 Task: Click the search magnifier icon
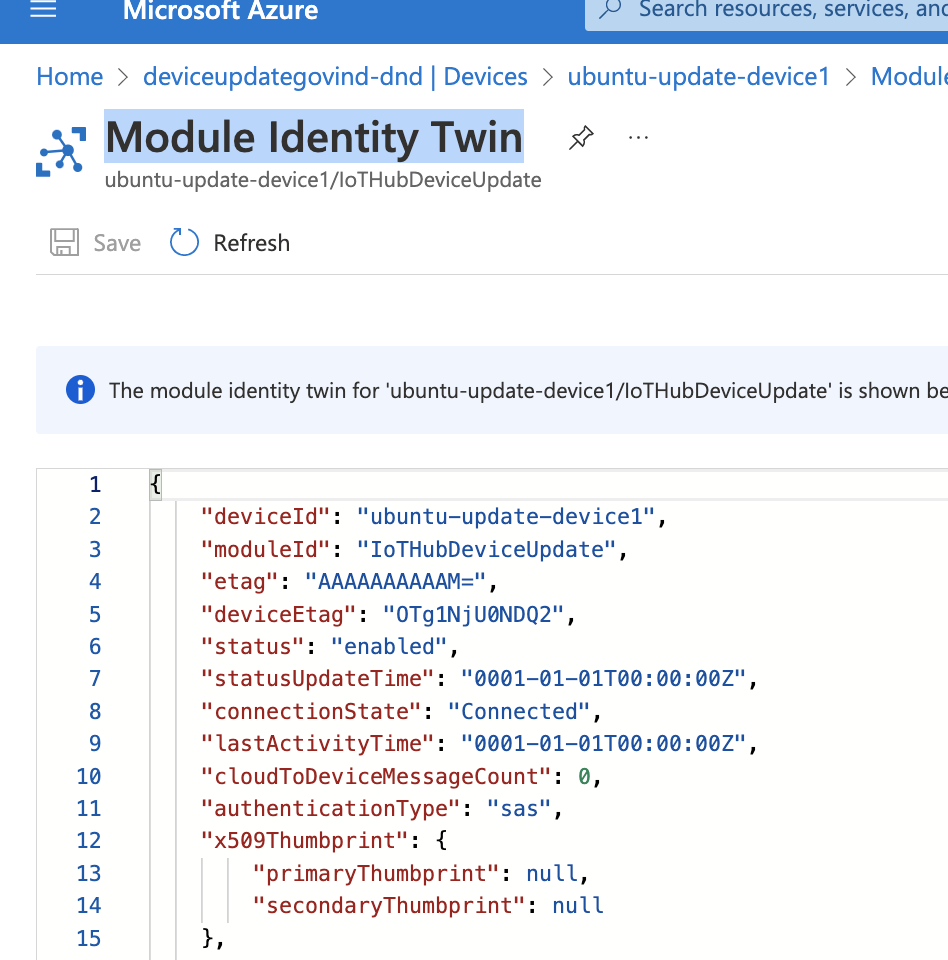click(x=610, y=9)
